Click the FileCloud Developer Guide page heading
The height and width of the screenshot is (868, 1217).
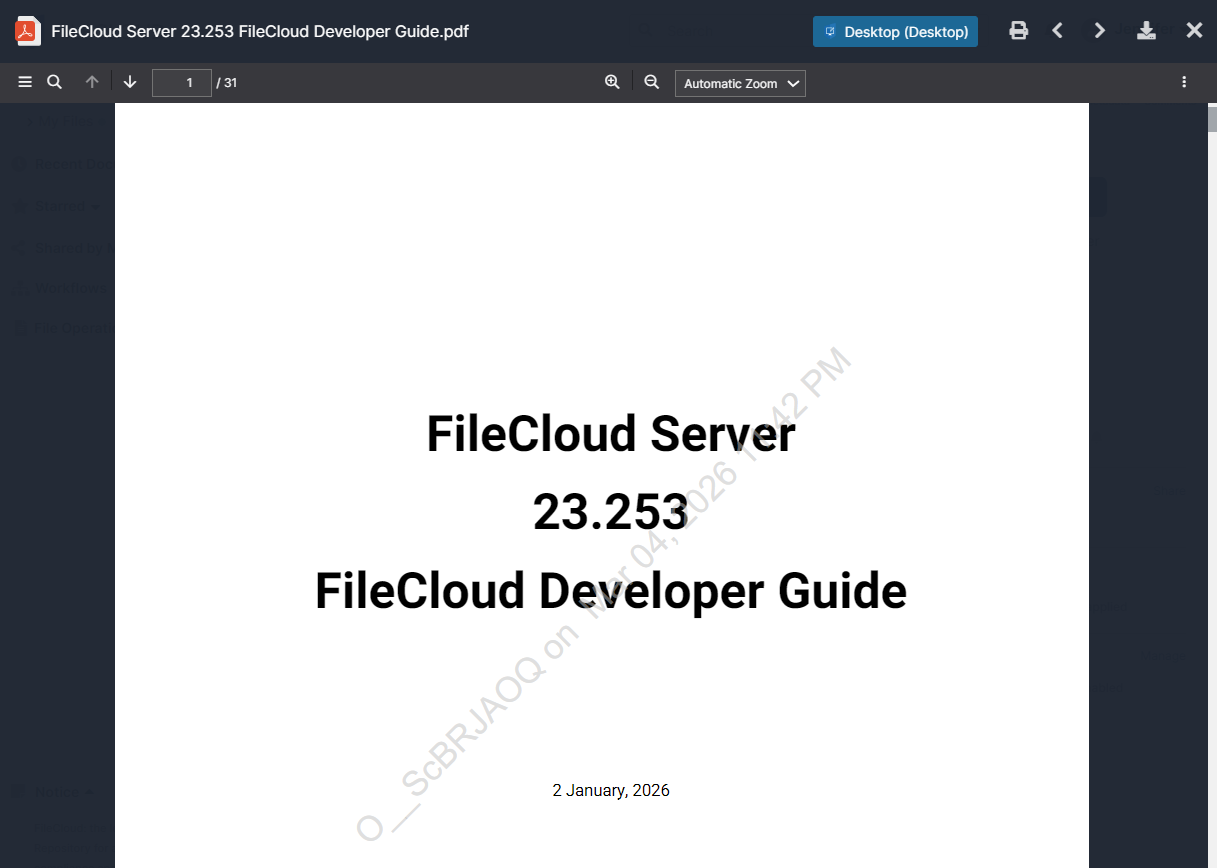pos(610,590)
